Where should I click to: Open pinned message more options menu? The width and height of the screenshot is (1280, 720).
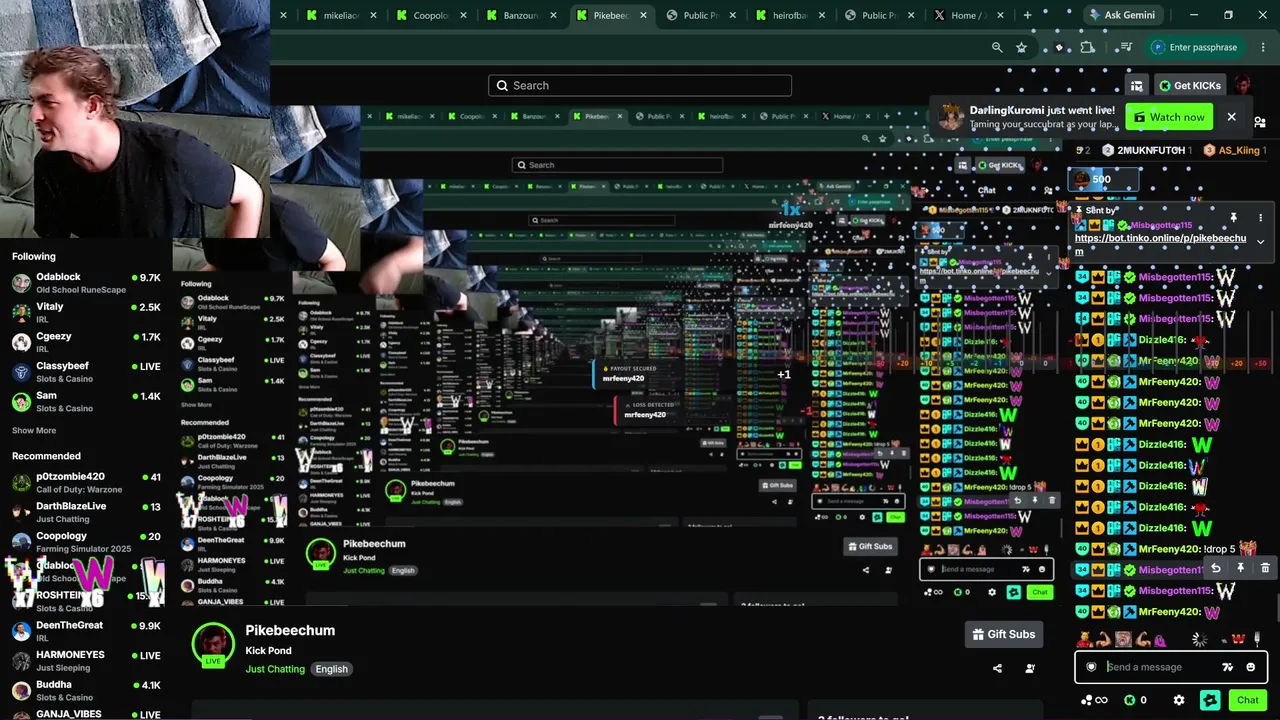(x=1260, y=217)
